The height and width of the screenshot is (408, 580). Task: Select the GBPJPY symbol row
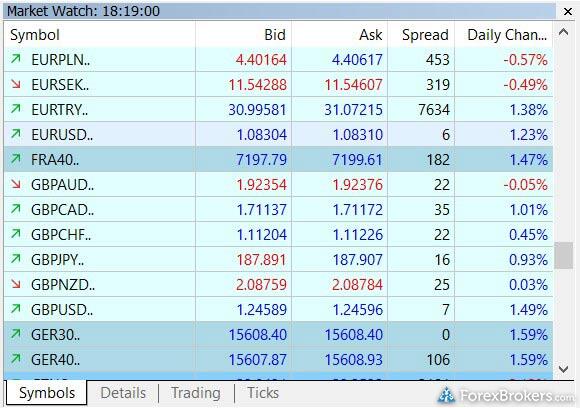pos(278,259)
